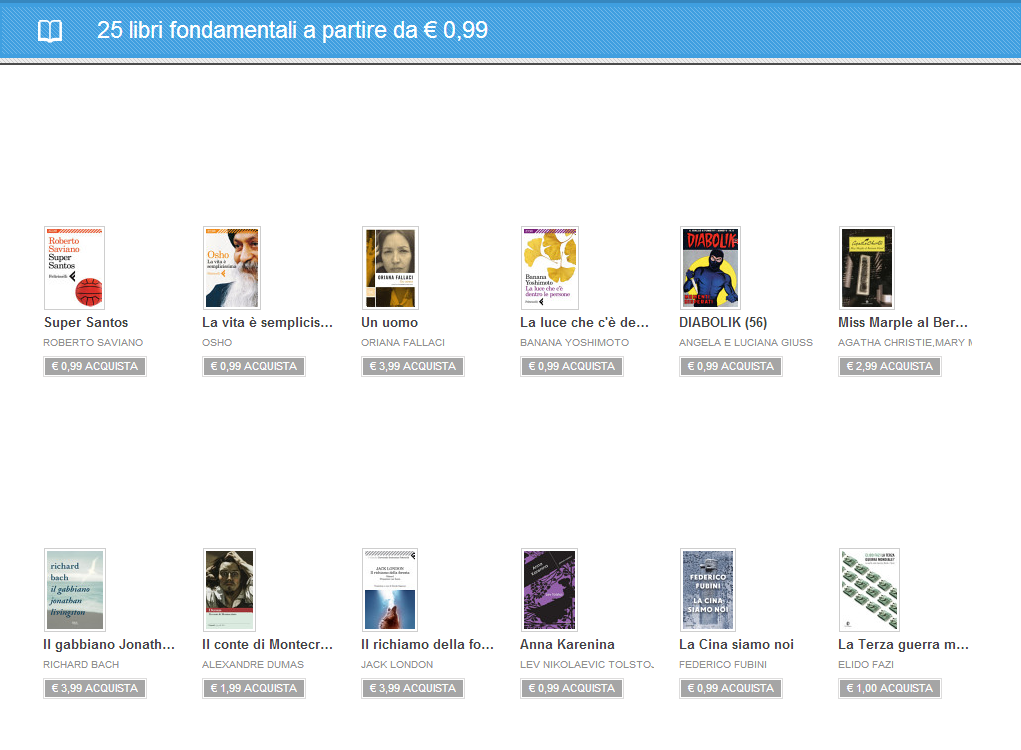Viewport: 1021px width, 750px height.
Task: Buy Un uomo for € 3,99
Action: click(x=413, y=367)
